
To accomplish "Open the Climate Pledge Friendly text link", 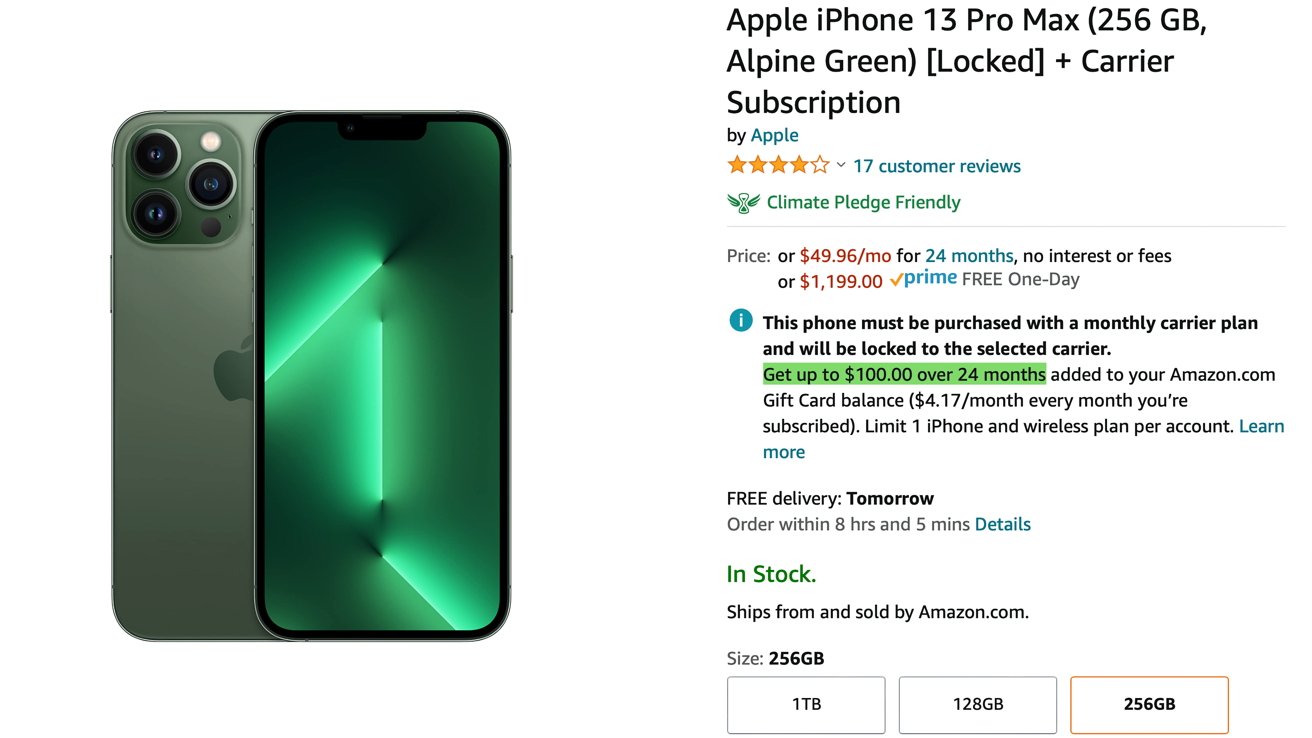I will pos(863,202).
